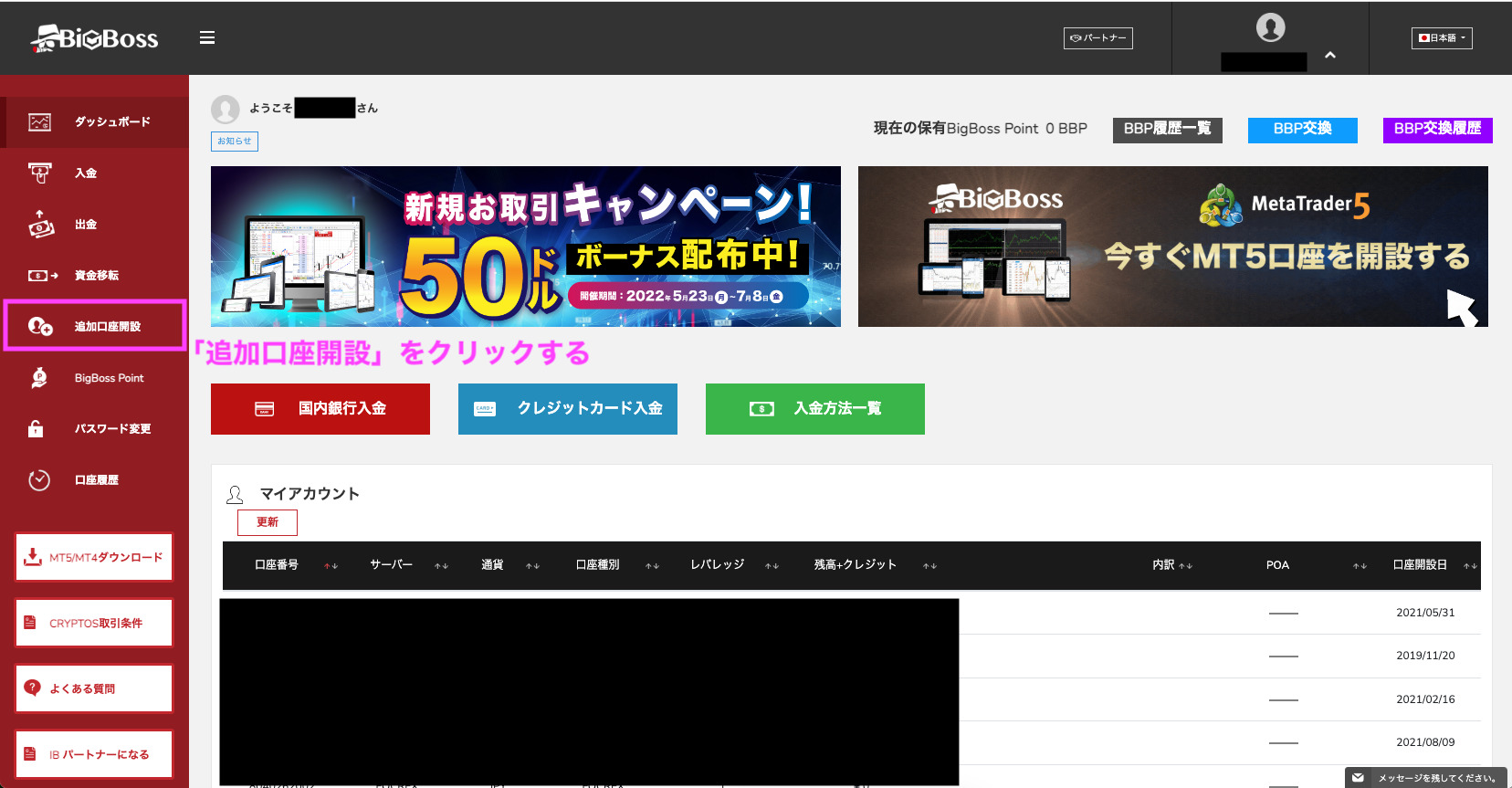Open BBP履歴一覧 button
This screenshot has height=788, width=1512.
pos(1168,130)
